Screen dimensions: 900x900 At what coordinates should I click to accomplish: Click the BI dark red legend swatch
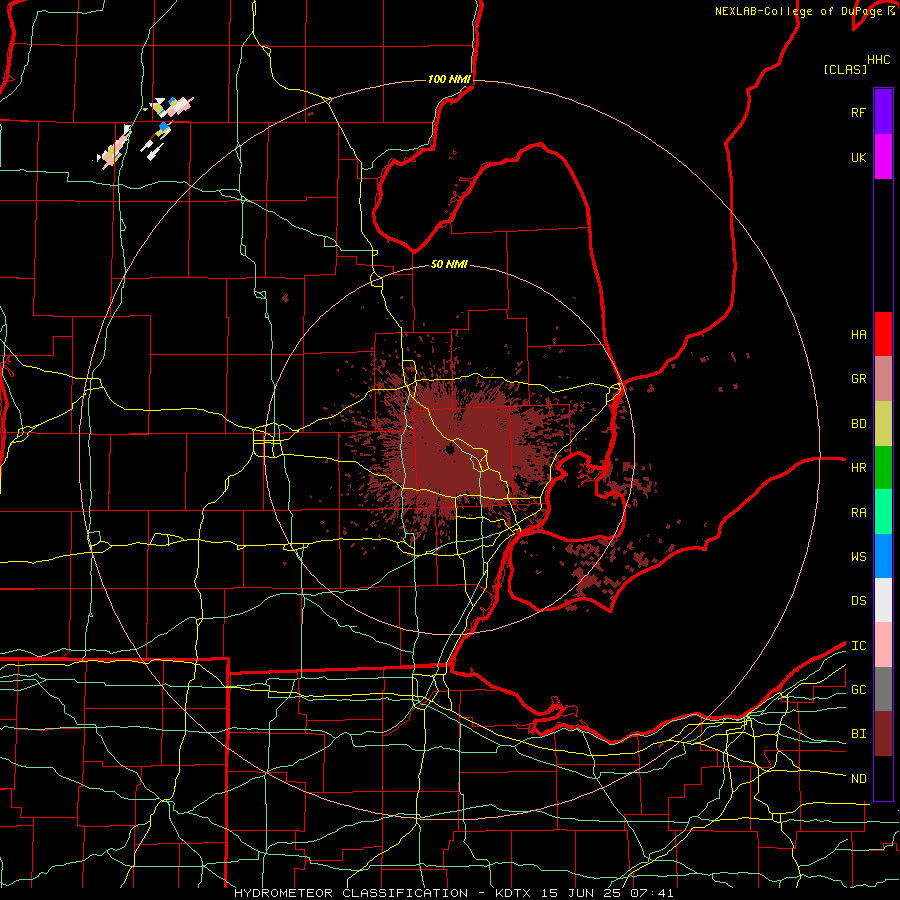tap(883, 734)
